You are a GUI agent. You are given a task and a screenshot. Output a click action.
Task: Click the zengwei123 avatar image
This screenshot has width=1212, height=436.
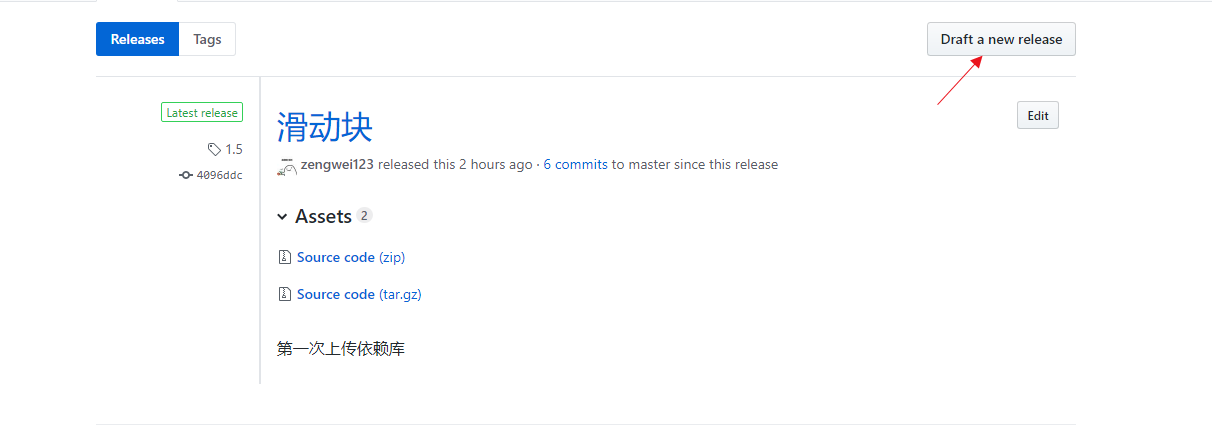point(287,165)
